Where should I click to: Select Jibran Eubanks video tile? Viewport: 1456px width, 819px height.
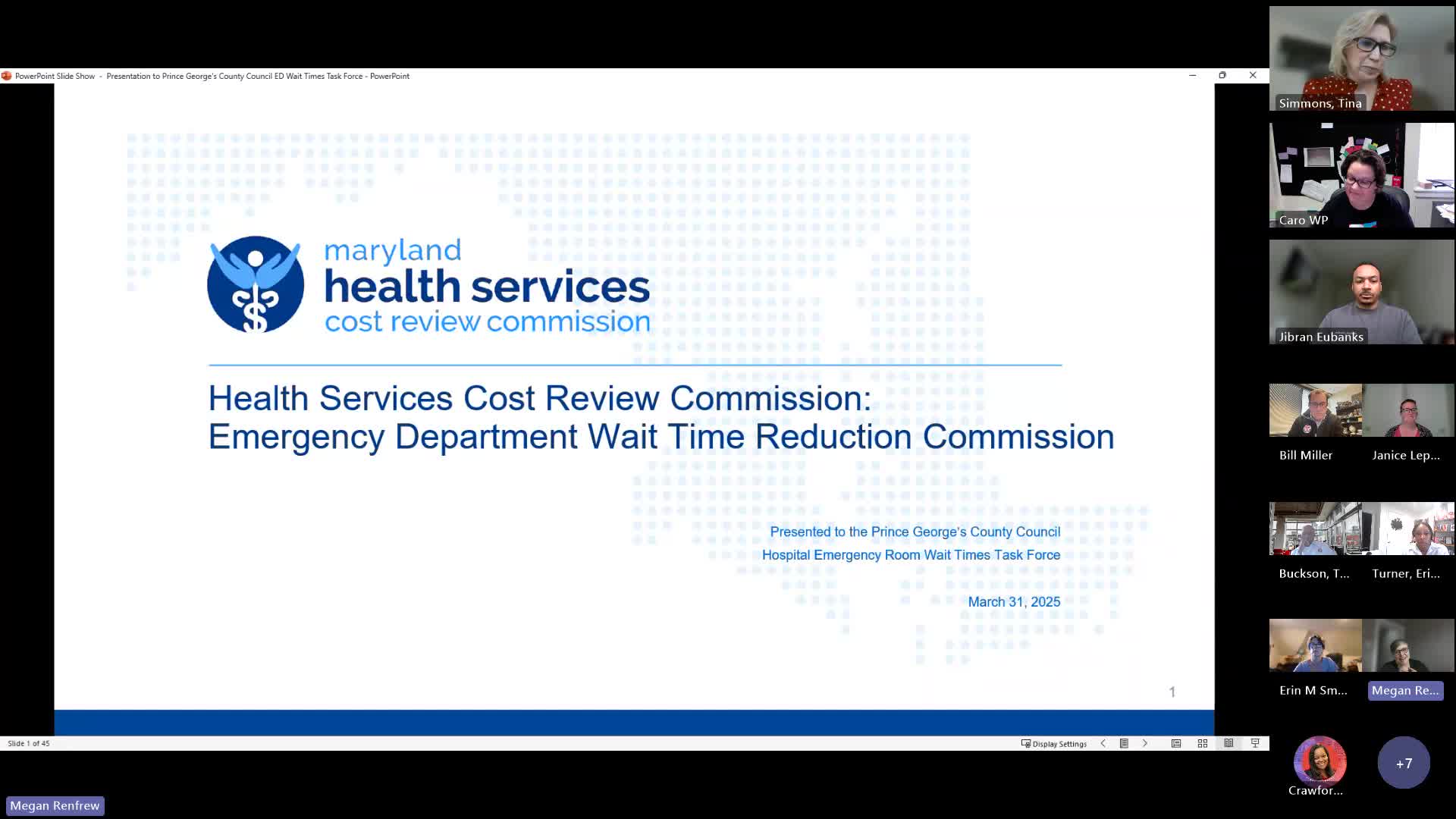tap(1361, 292)
